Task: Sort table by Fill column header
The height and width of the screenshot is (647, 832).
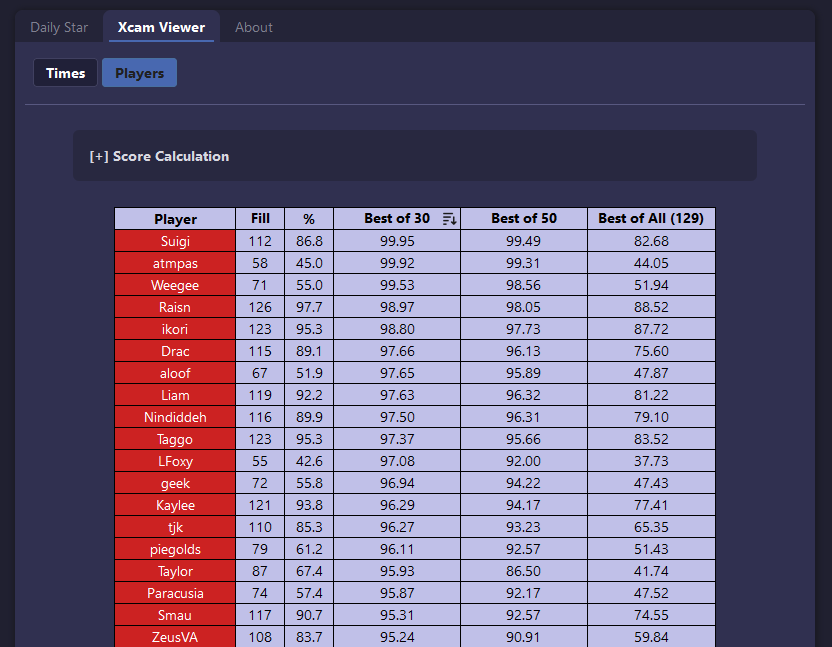Action: coord(260,219)
